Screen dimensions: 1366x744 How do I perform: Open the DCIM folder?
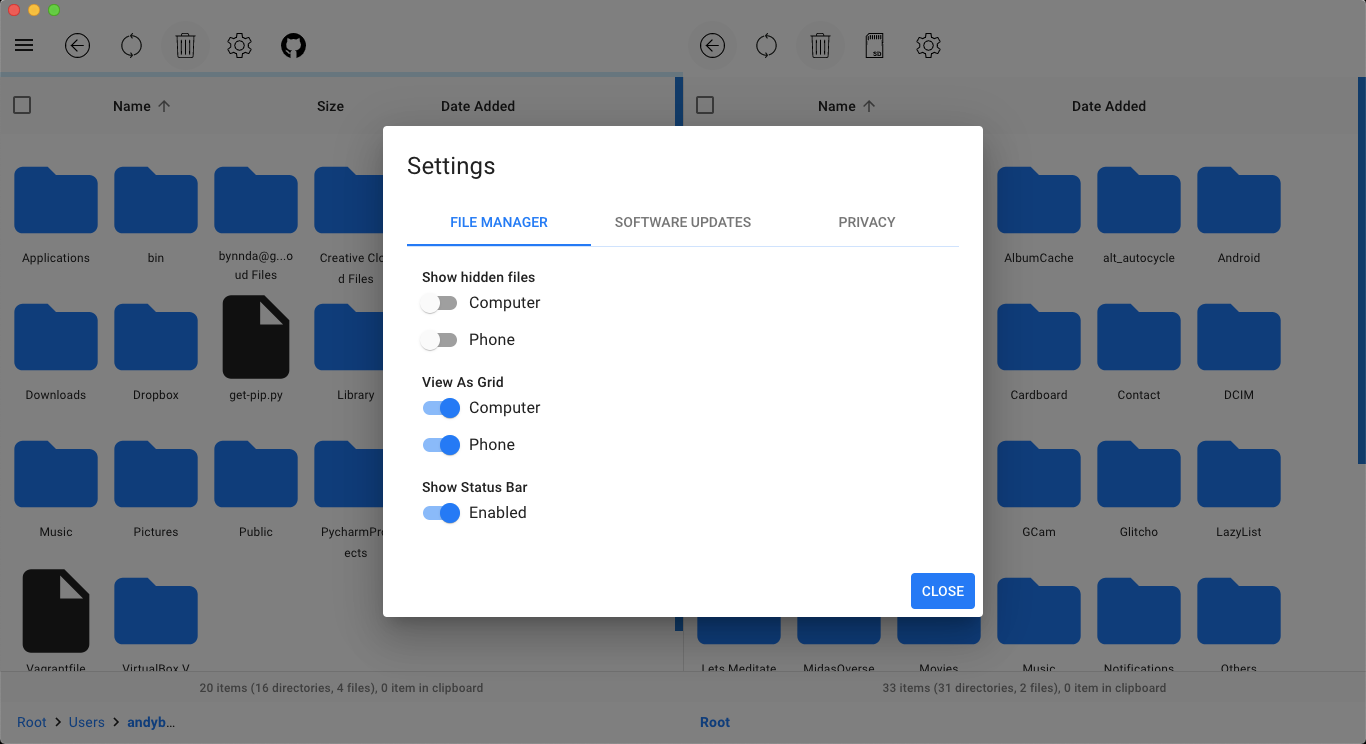pos(1239,338)
